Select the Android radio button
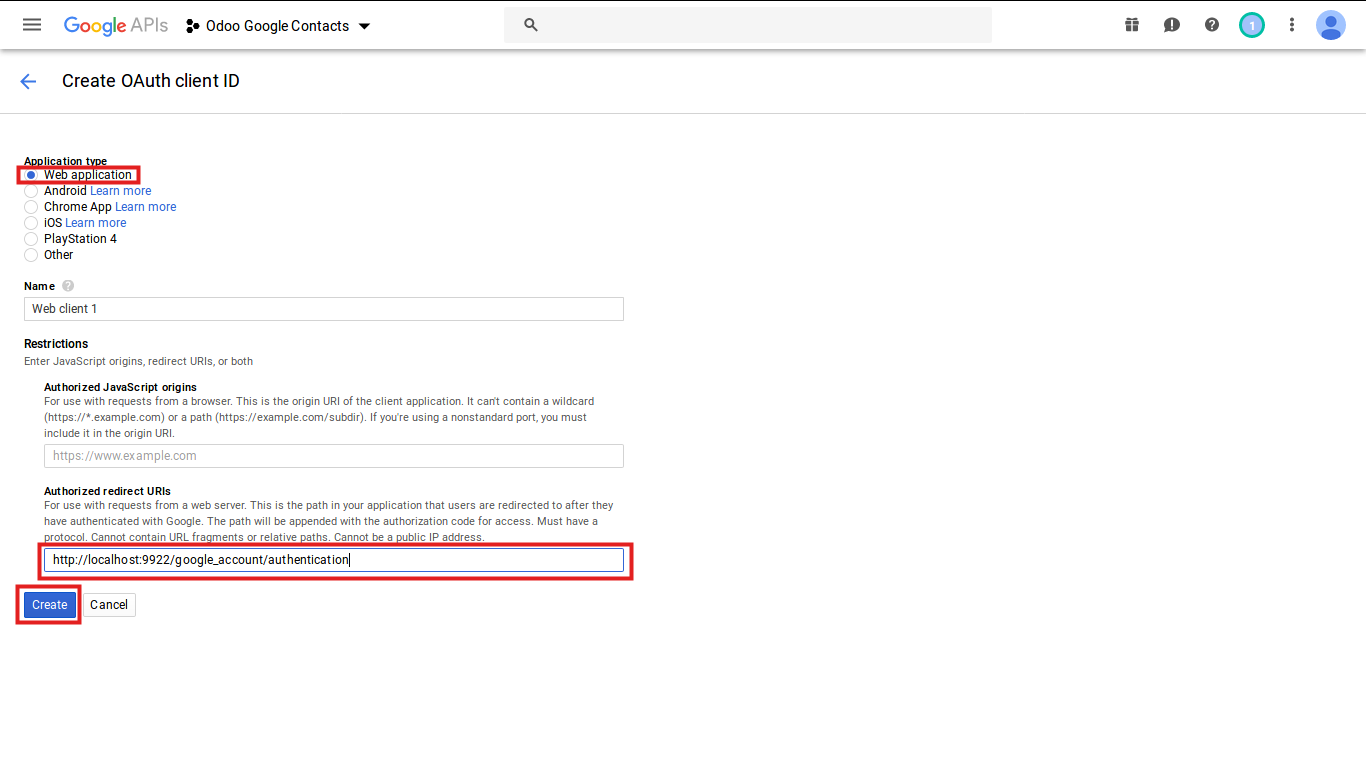This screenshot has width=1366, height=768. [x=31, y=191]
